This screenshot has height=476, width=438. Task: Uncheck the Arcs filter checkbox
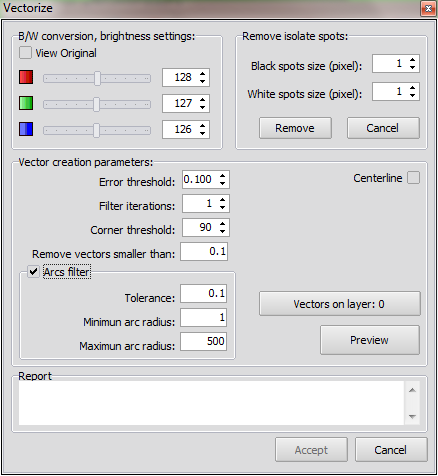tap(33, 272)
